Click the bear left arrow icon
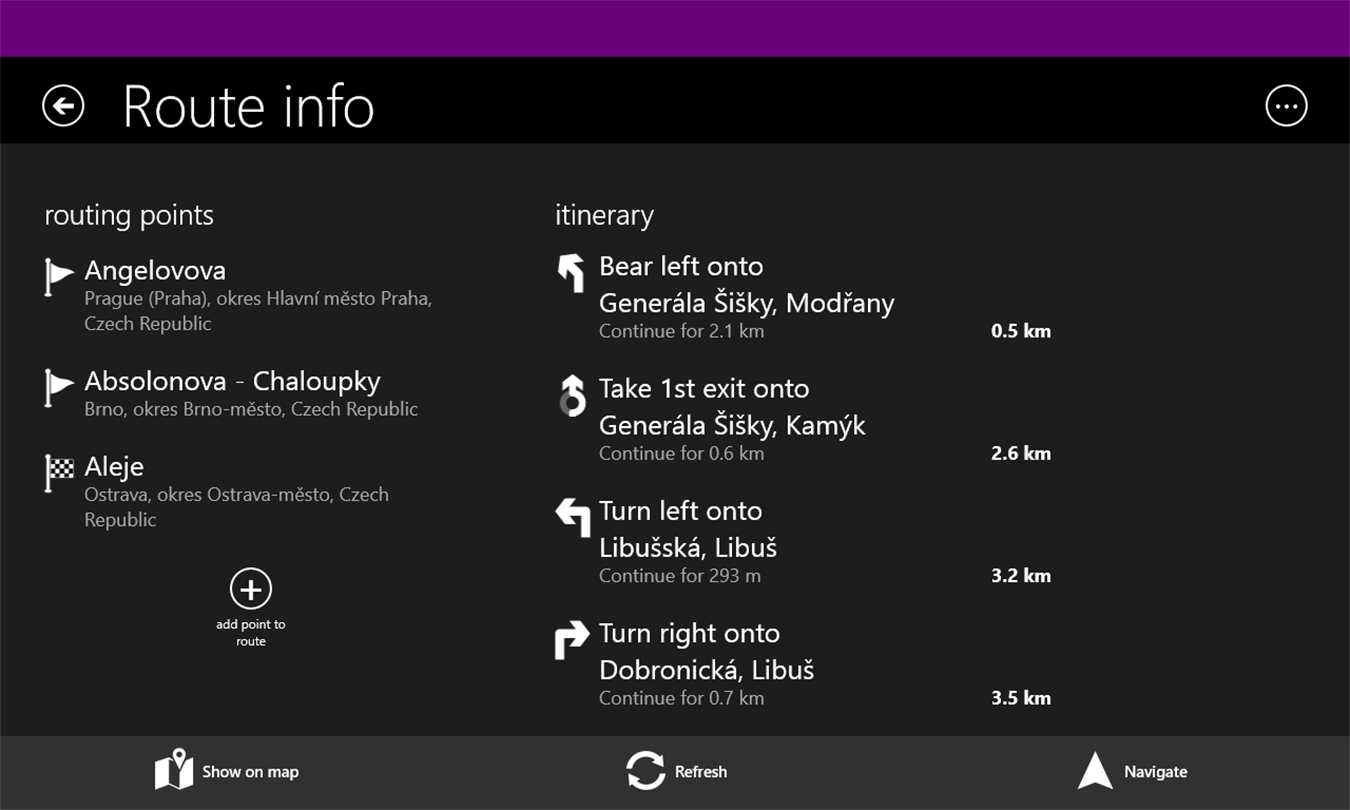Screen dimensions: 1350x810 (571, 272)
